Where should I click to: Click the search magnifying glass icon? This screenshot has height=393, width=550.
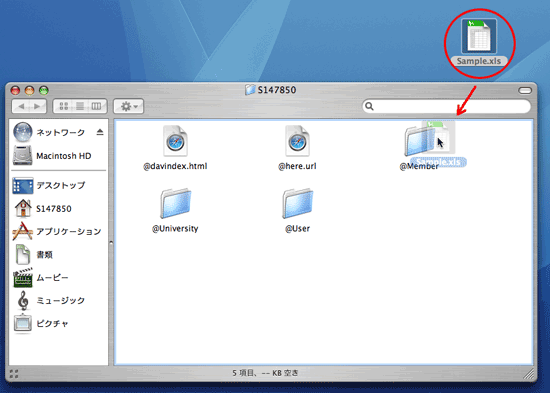[369, 106]
